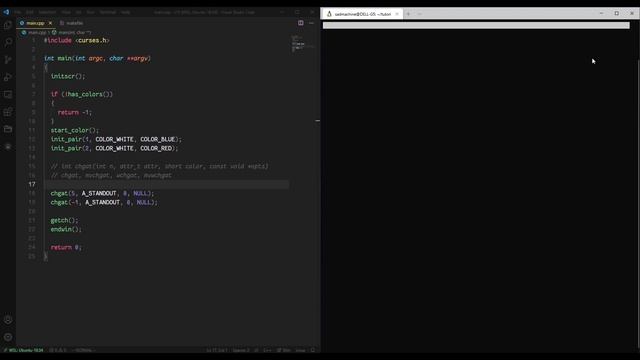Open the Selection menu in VS Code
Image resolution: width=640 pixels, height=360 pixels.
click(47, 12)
